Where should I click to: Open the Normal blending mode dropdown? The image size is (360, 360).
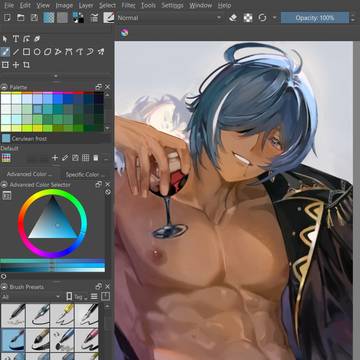point(169,18)
